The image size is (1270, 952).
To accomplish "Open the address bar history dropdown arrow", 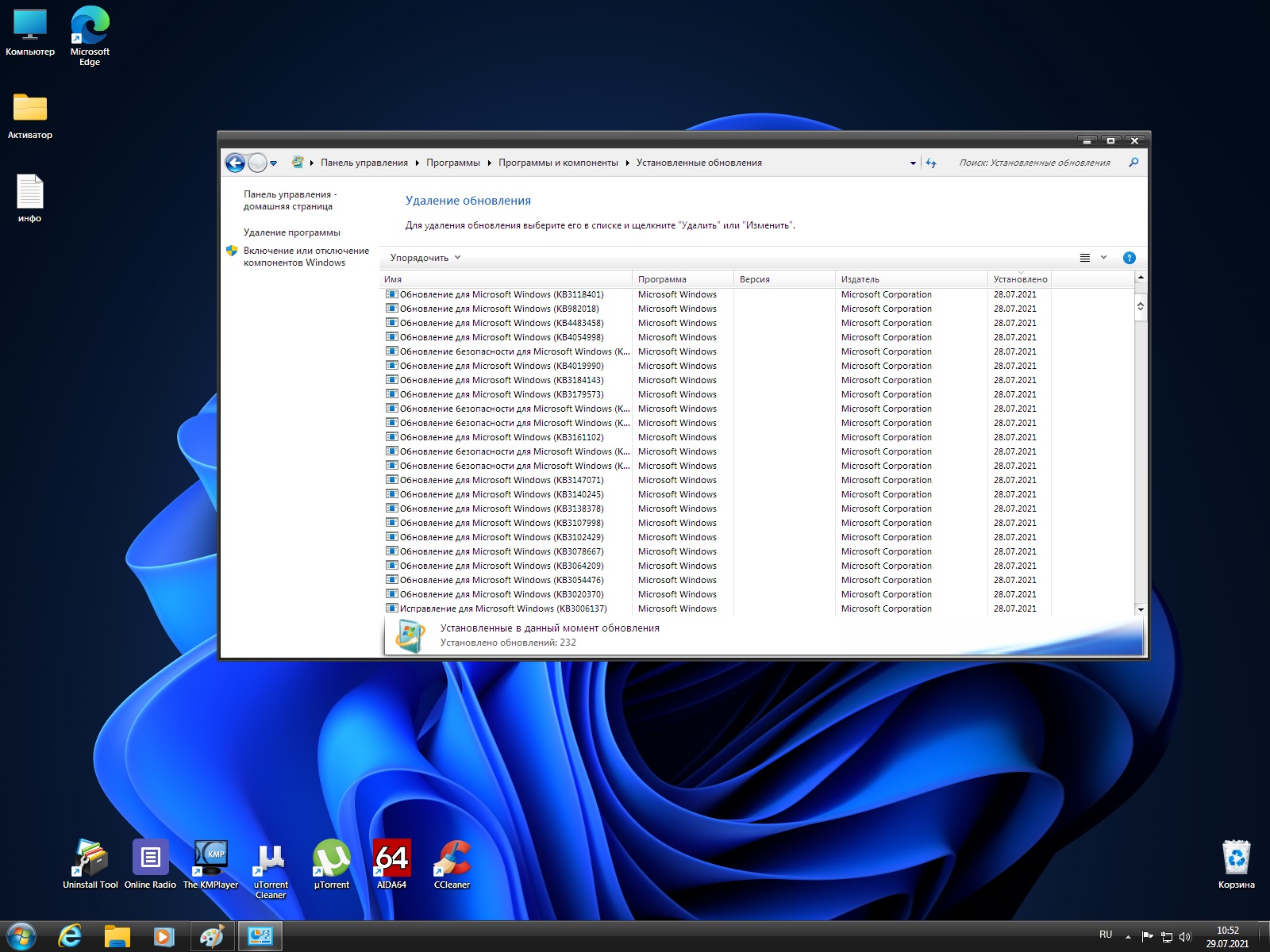I will (913, 163).
